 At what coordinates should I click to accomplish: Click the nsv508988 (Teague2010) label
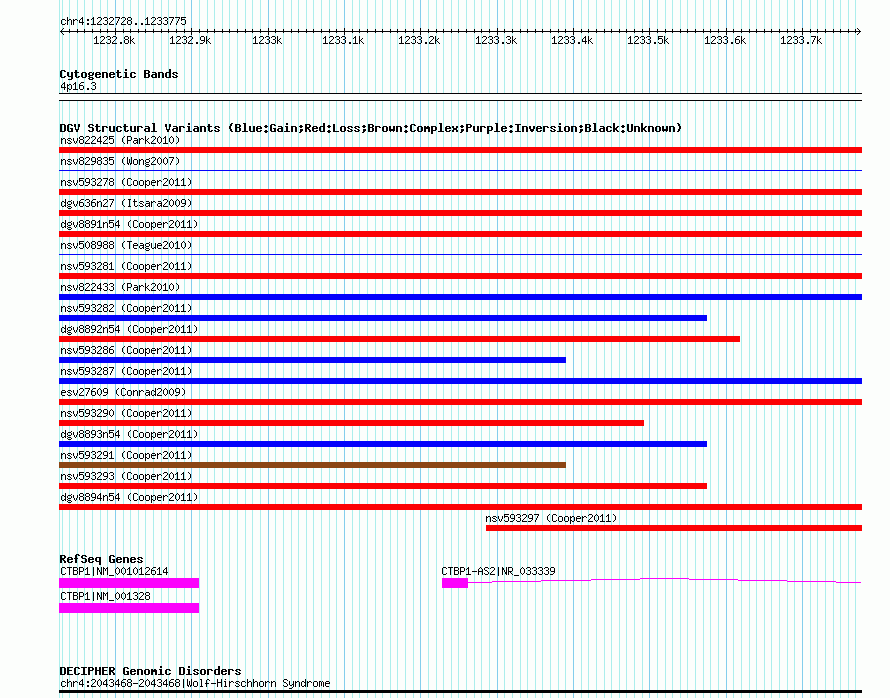126,245
